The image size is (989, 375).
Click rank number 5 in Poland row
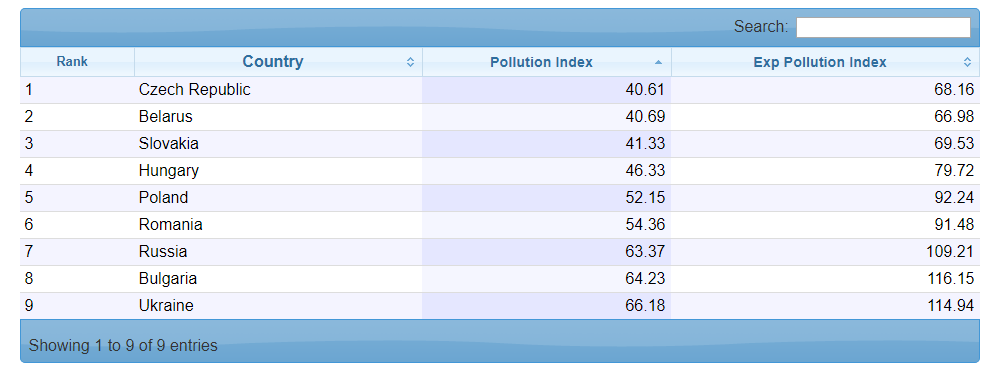pyautogui.click(x=29, y=198)
